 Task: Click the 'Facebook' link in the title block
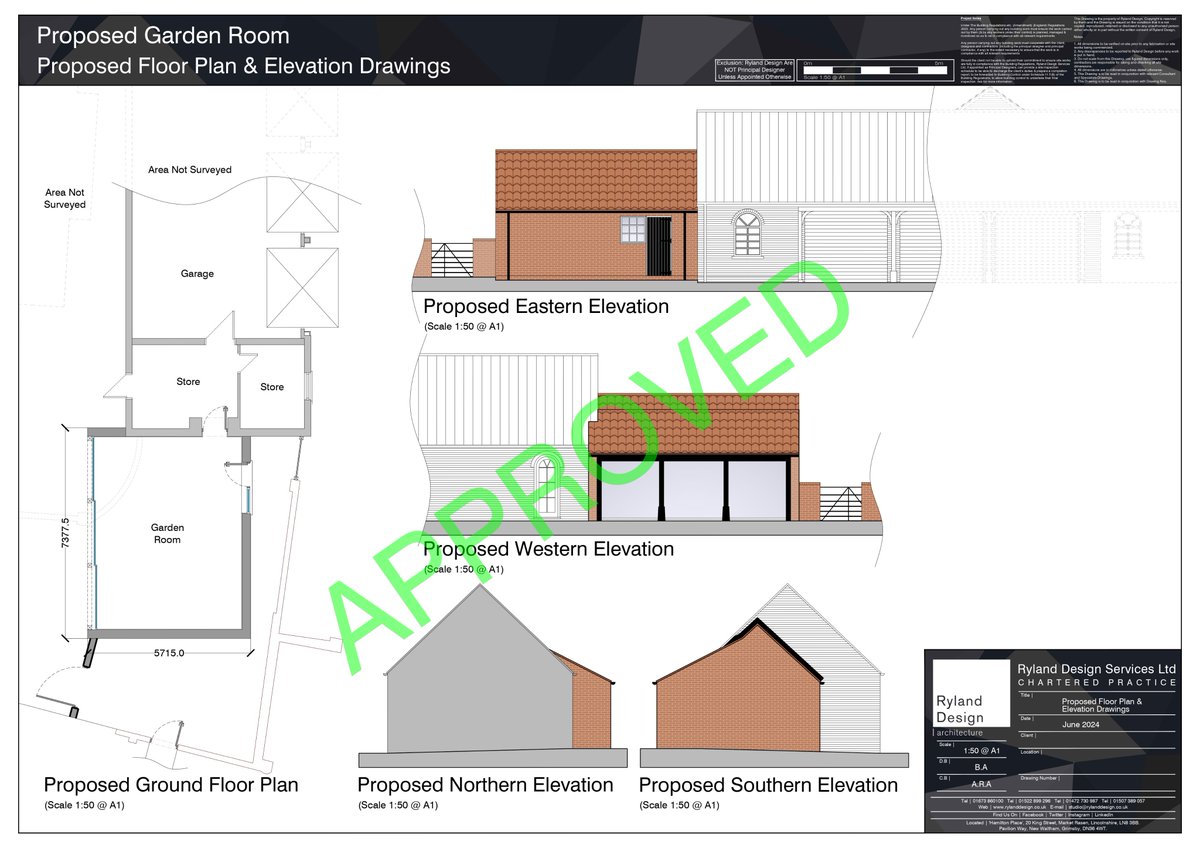[x=1033, y=815]
